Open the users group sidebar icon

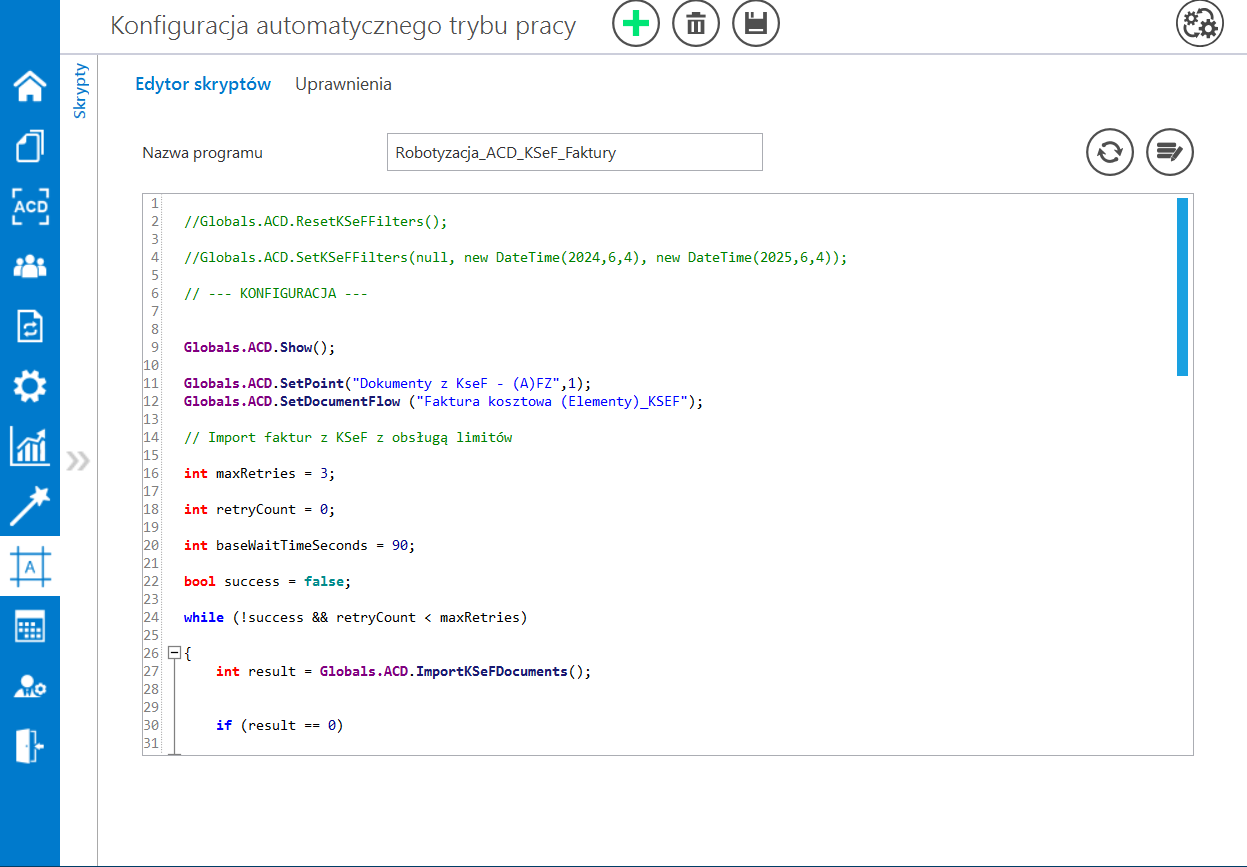[30, 266]
